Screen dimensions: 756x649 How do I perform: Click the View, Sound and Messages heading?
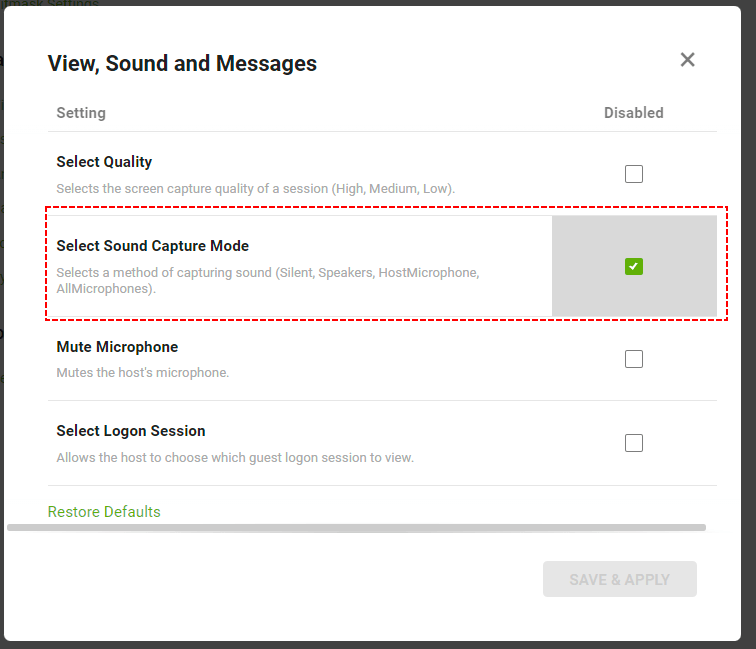point(182,64)
